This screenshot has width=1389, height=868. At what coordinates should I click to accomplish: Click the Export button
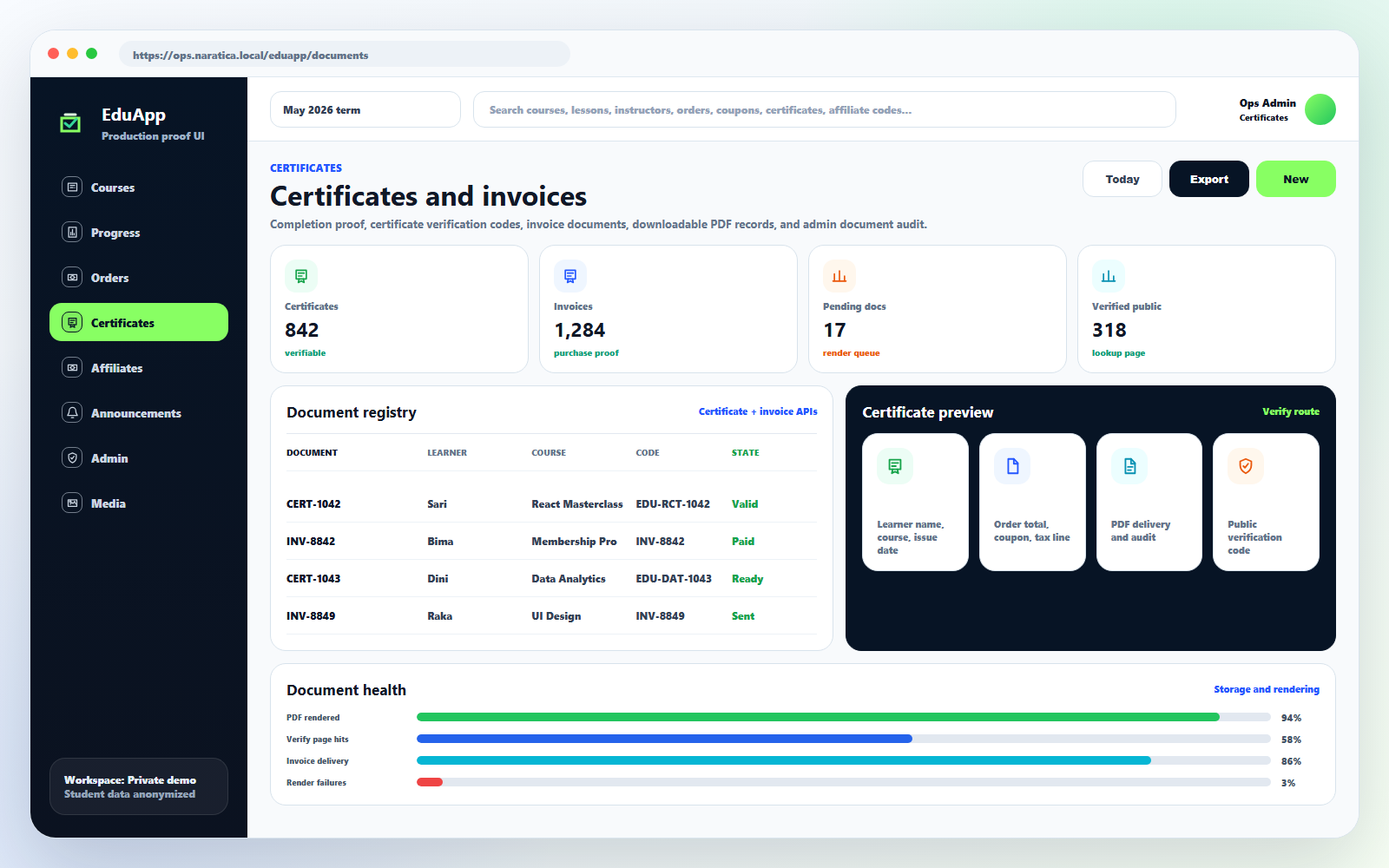click(x=1209, y=179)
